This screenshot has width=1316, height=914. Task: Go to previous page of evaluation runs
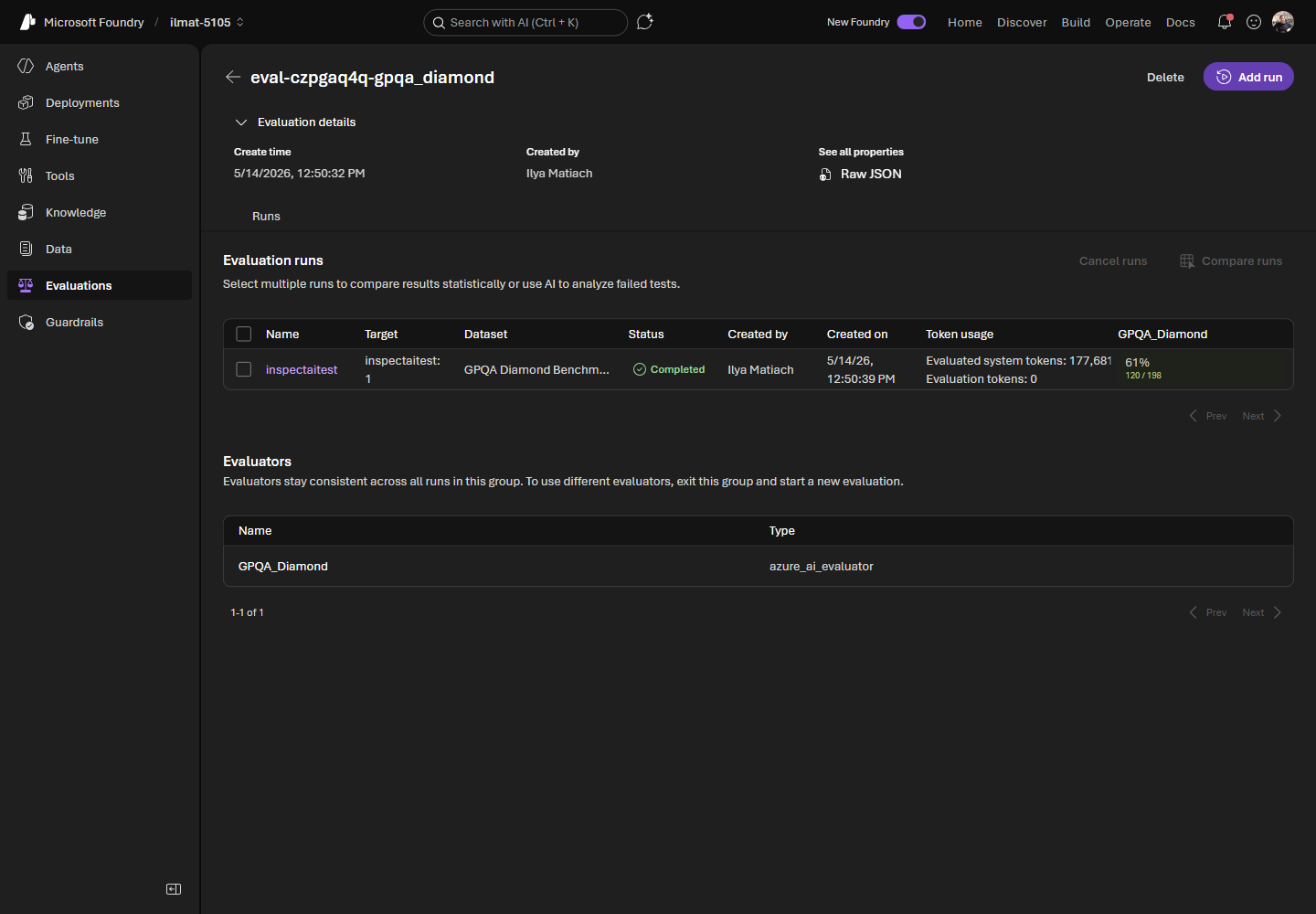point(1207,416)
